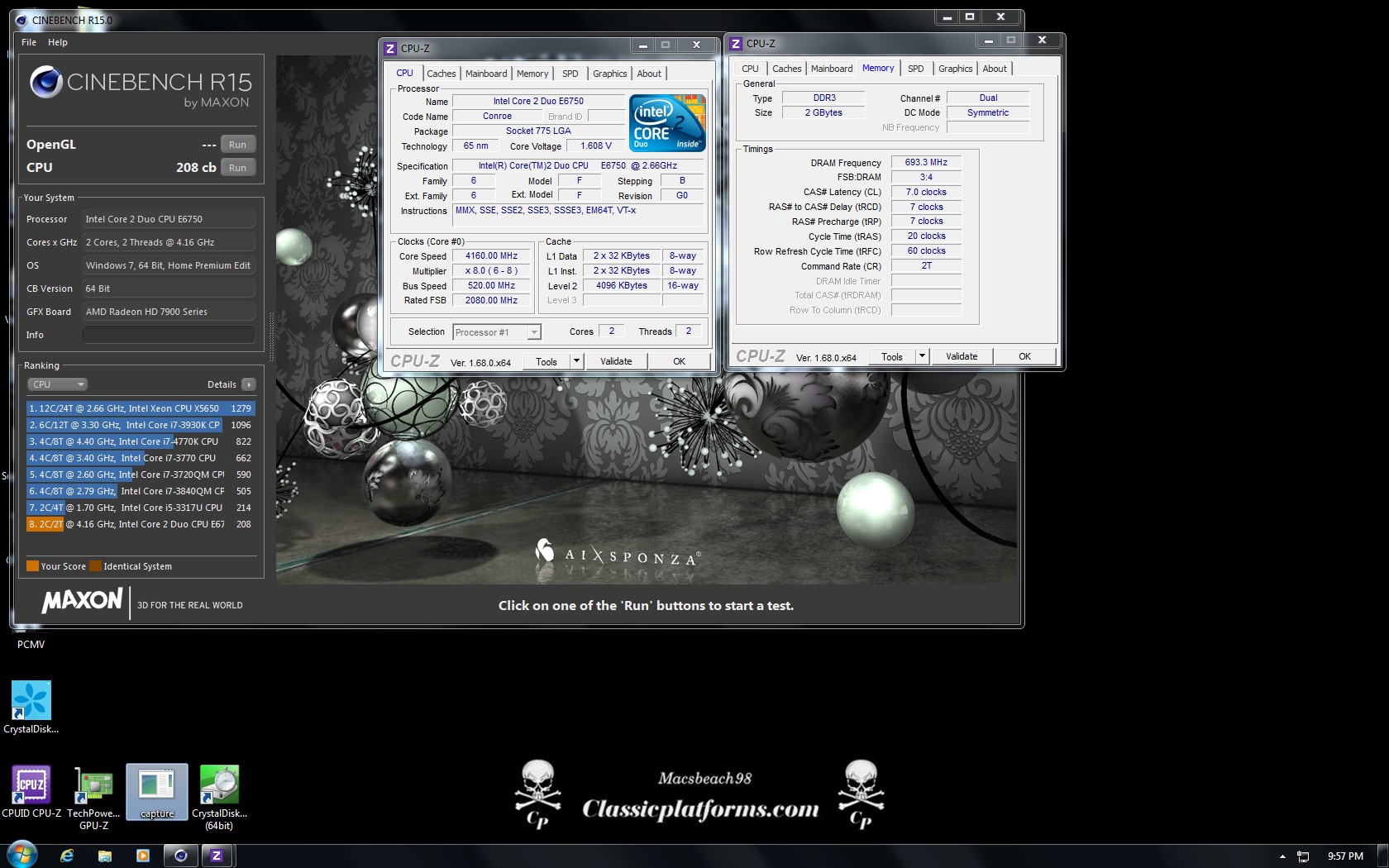Click Cinebench title bar app icon
1389x868 pixels.
click(21, 20)
